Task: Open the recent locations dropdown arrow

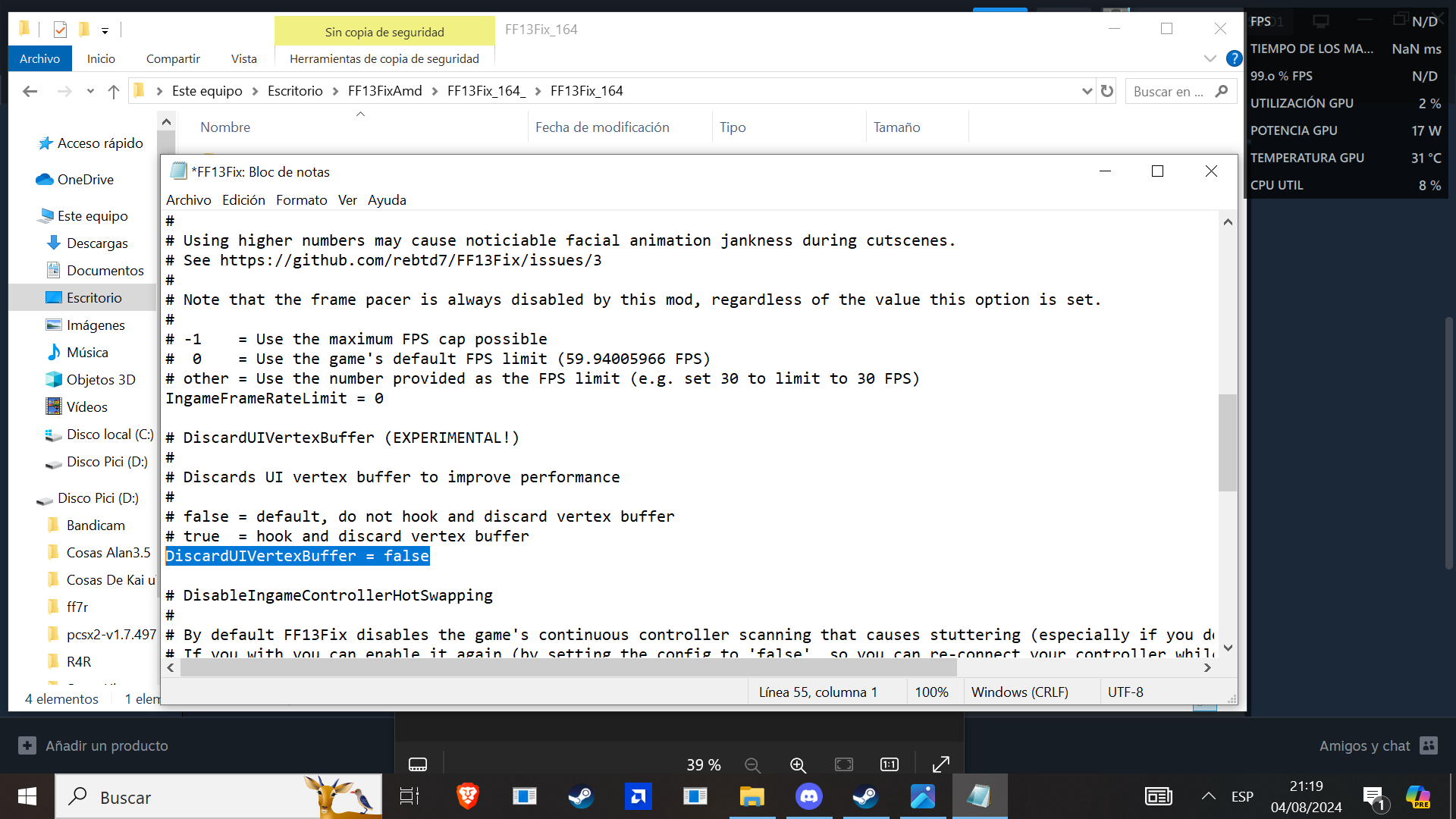Action: [x=90, y=91]
